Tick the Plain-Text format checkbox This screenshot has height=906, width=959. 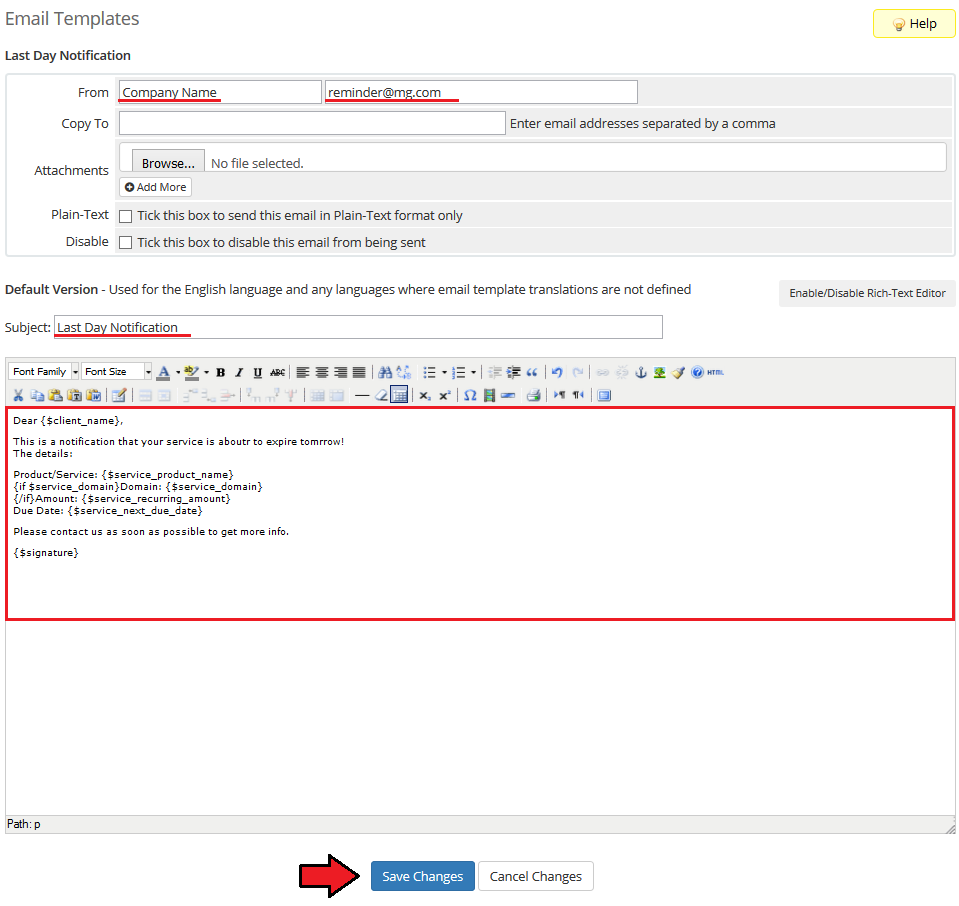(125, 217)
